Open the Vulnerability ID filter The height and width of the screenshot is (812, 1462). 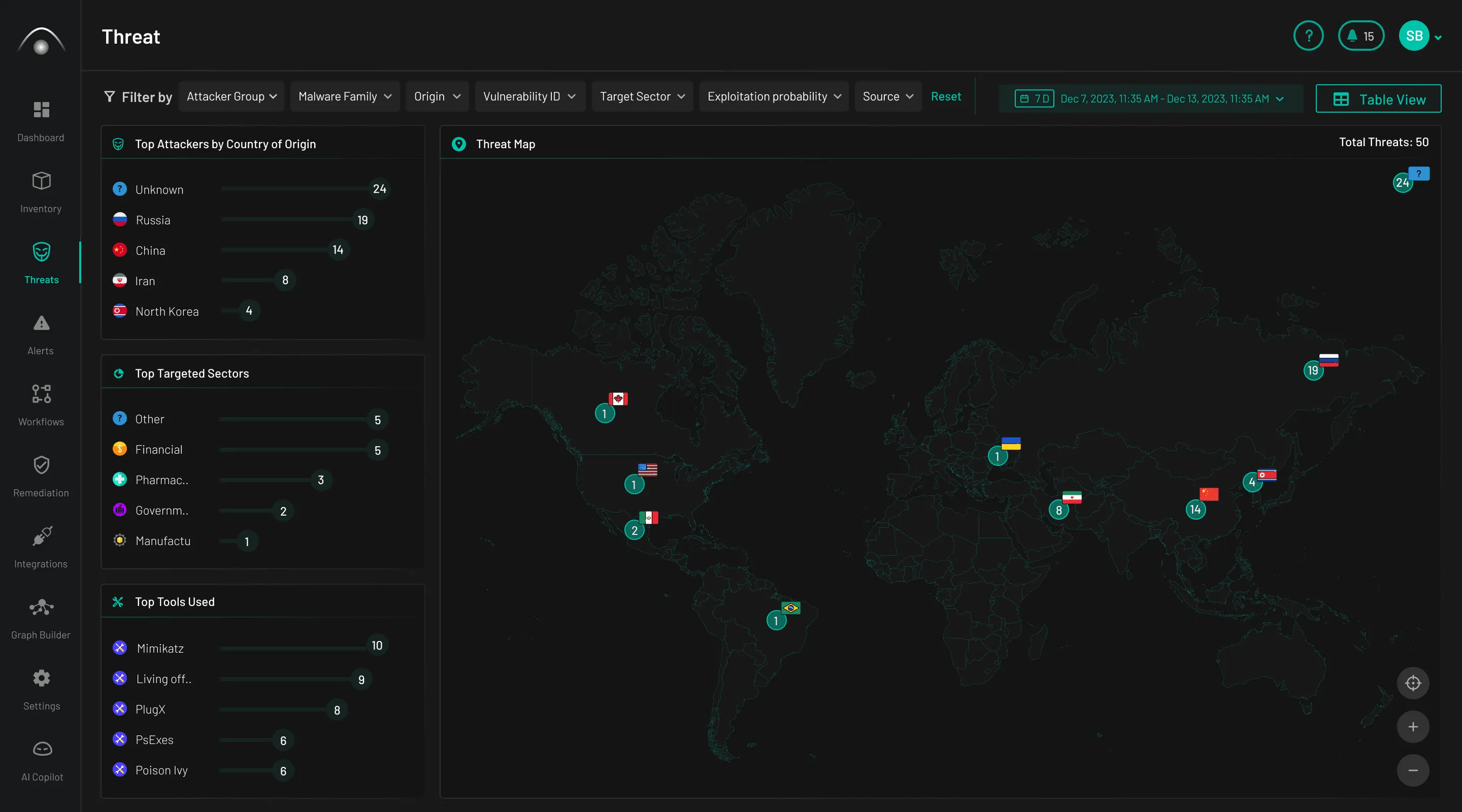530,96
